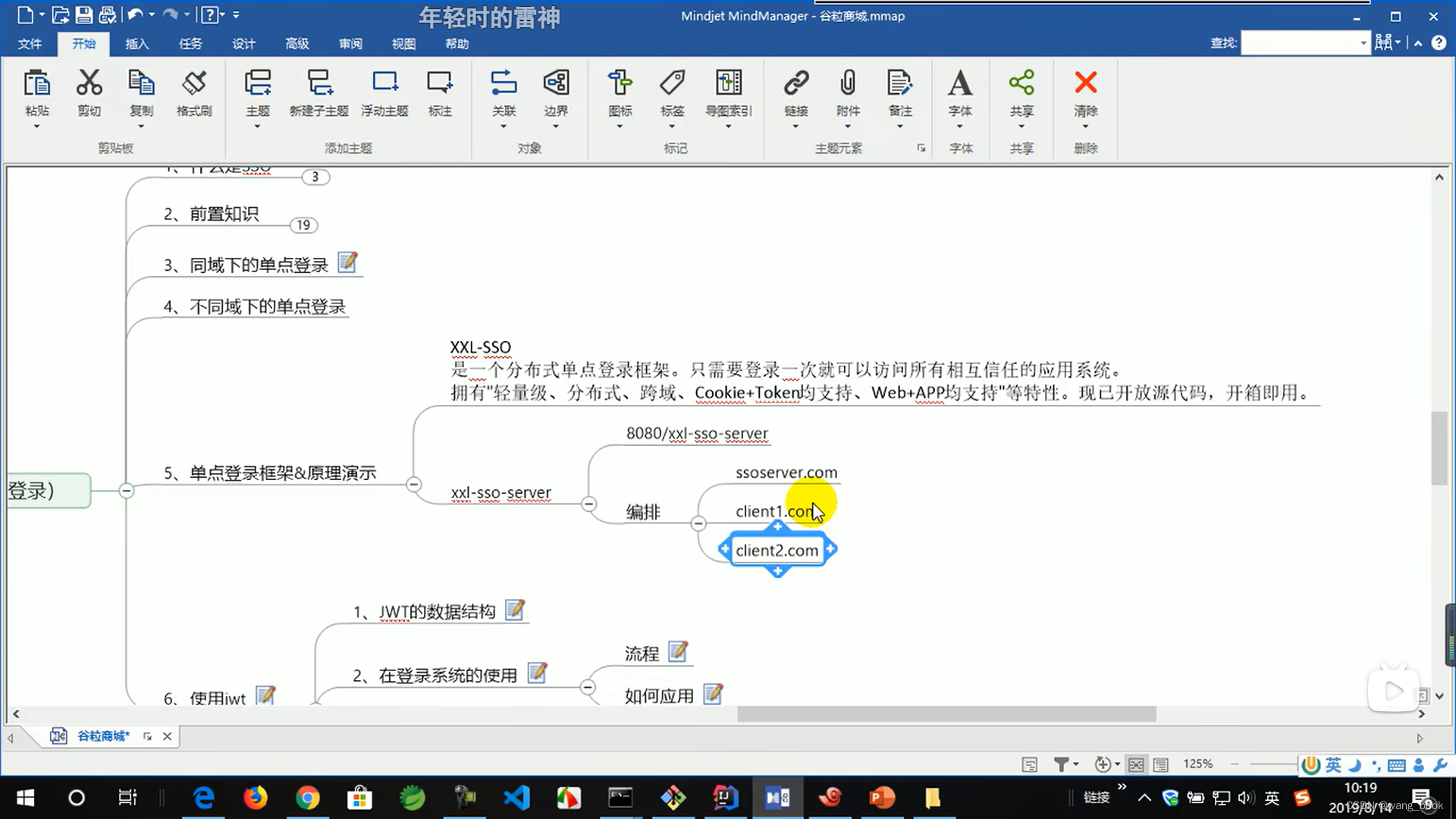This screenshot has height=819, width=1456.
Task: Click the Link (链接) chain icon
Action: click(796, 83)
